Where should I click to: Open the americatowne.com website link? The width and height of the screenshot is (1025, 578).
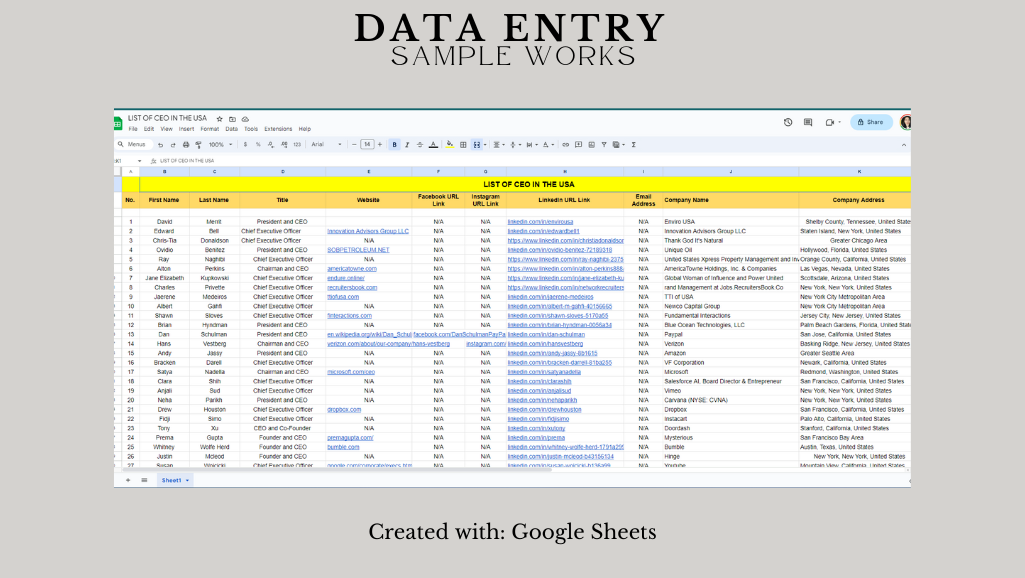coord(352,269)
